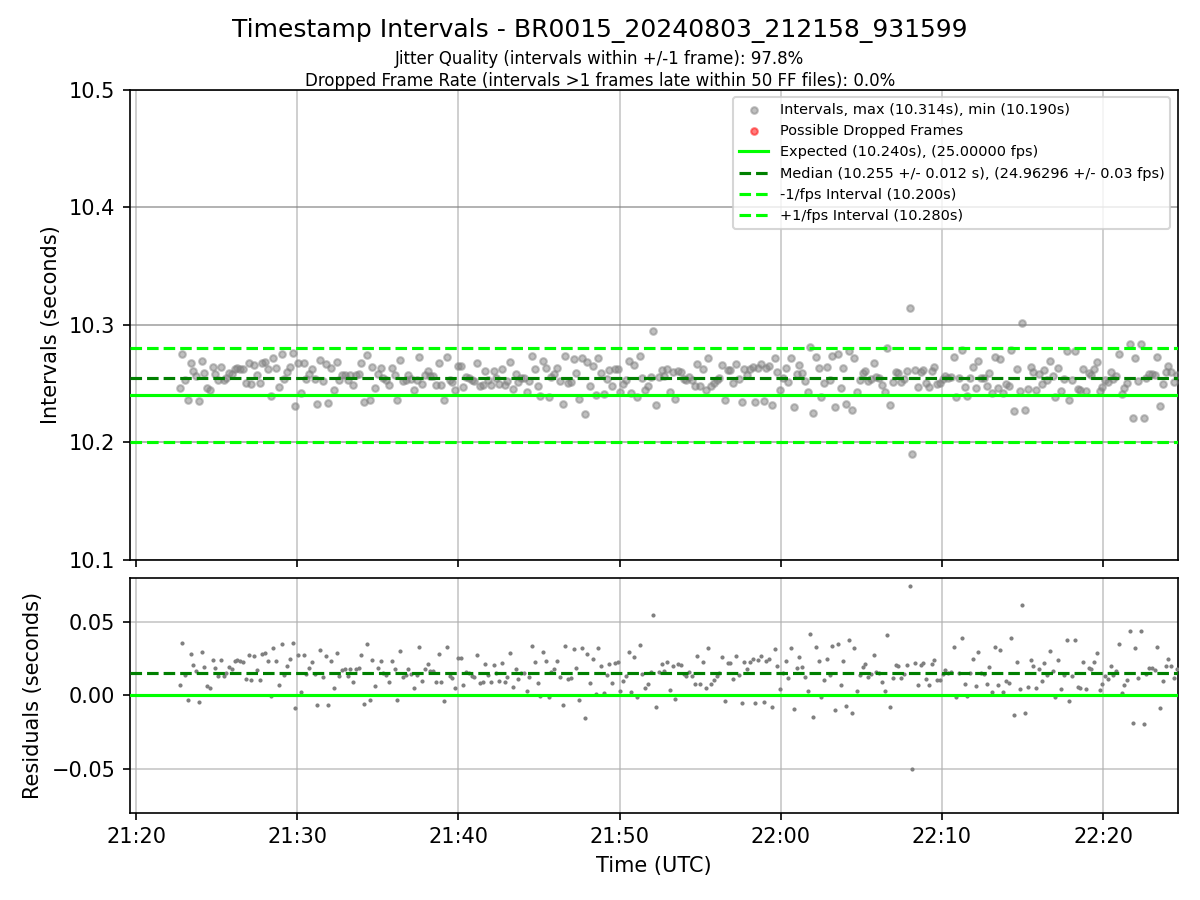This screenshot has width=1200, height=900.
Task: Click legend entry '-1/fps Interval (10.200s)'
Action: (868, 194)
